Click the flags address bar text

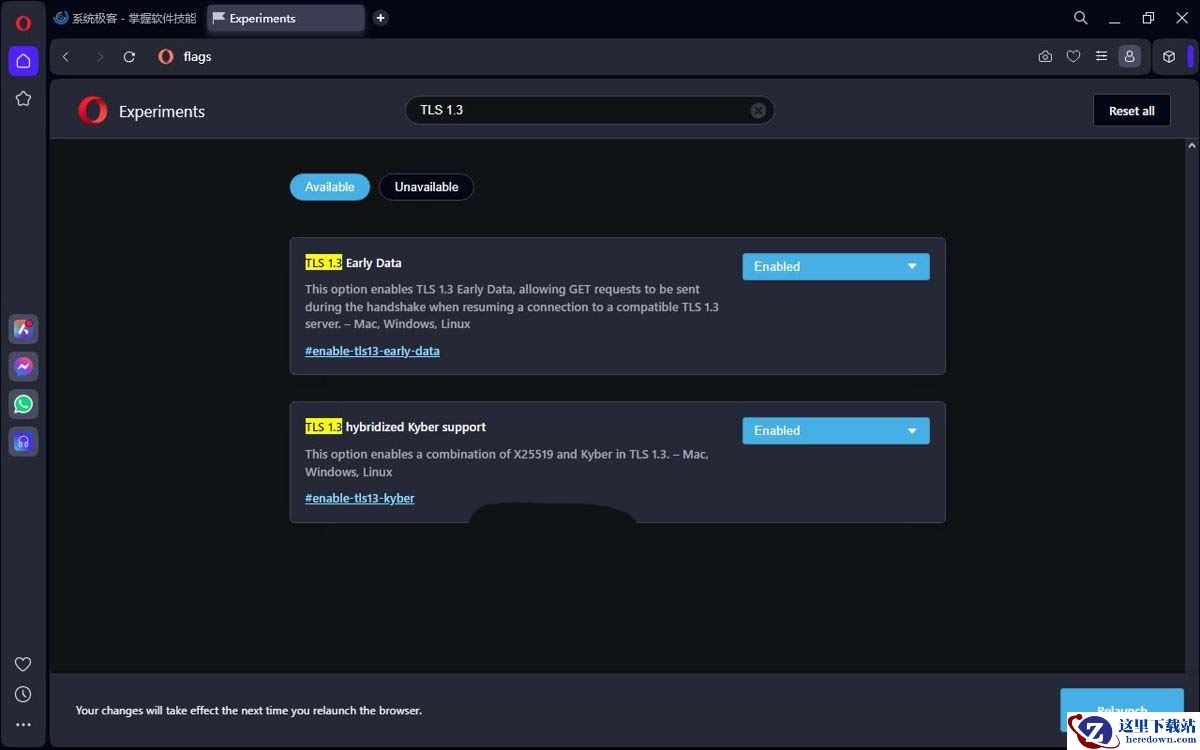click(197, 57)
